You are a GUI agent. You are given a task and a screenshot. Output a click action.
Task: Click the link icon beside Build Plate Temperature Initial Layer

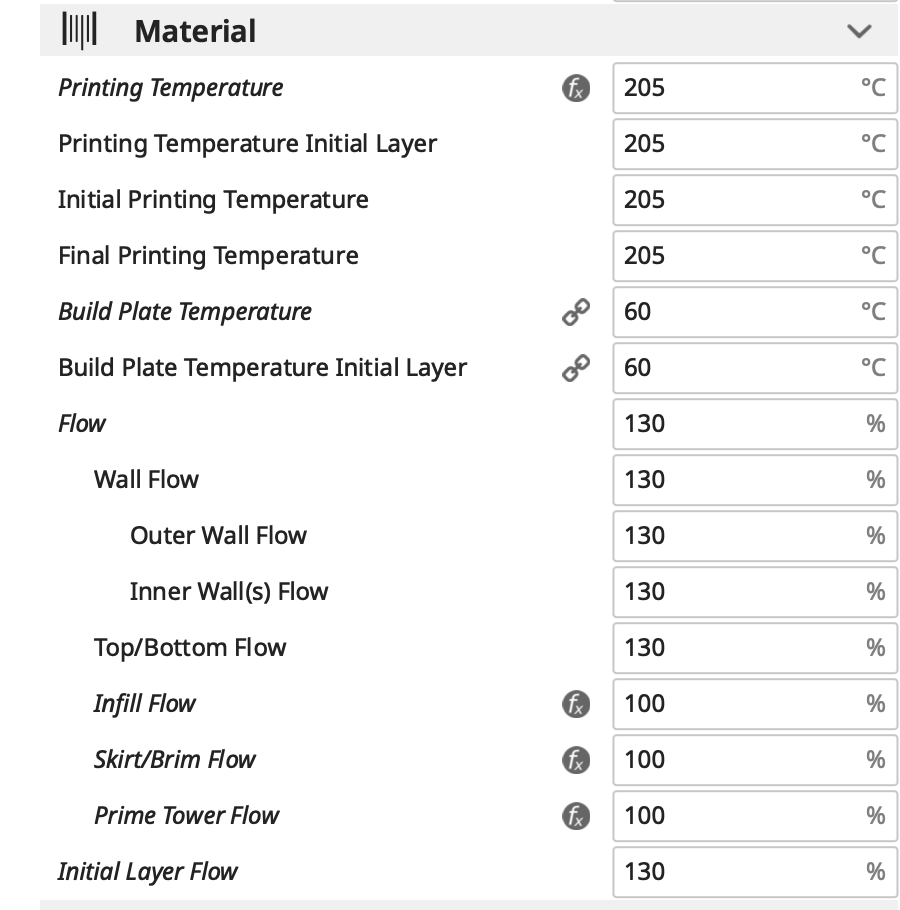tap(575, 368)
